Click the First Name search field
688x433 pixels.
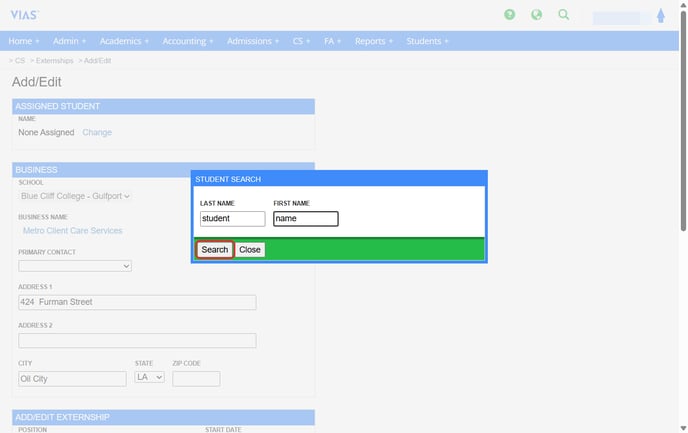(305, 218)
